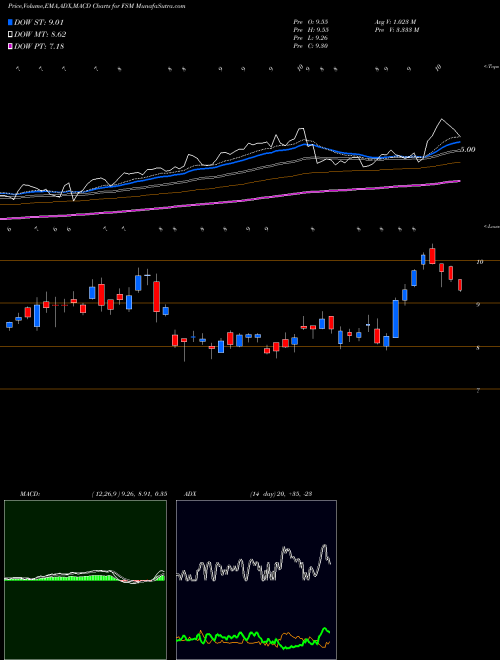Viewport: 500px width, 660px height.
Task: Click the 5.00 label on EMA chart
Action: point(468,149)
